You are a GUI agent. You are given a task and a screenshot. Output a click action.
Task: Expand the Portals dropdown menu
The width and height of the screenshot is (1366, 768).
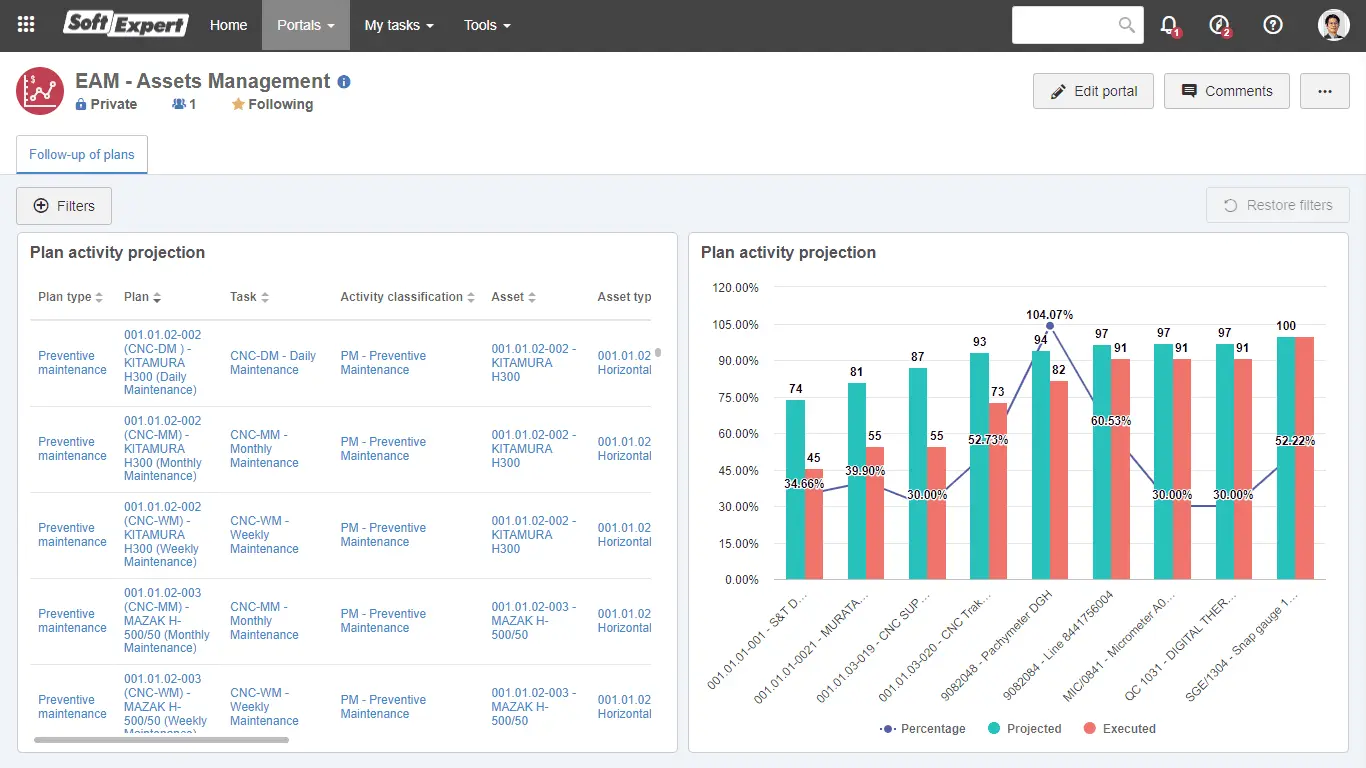click(305, 25)
